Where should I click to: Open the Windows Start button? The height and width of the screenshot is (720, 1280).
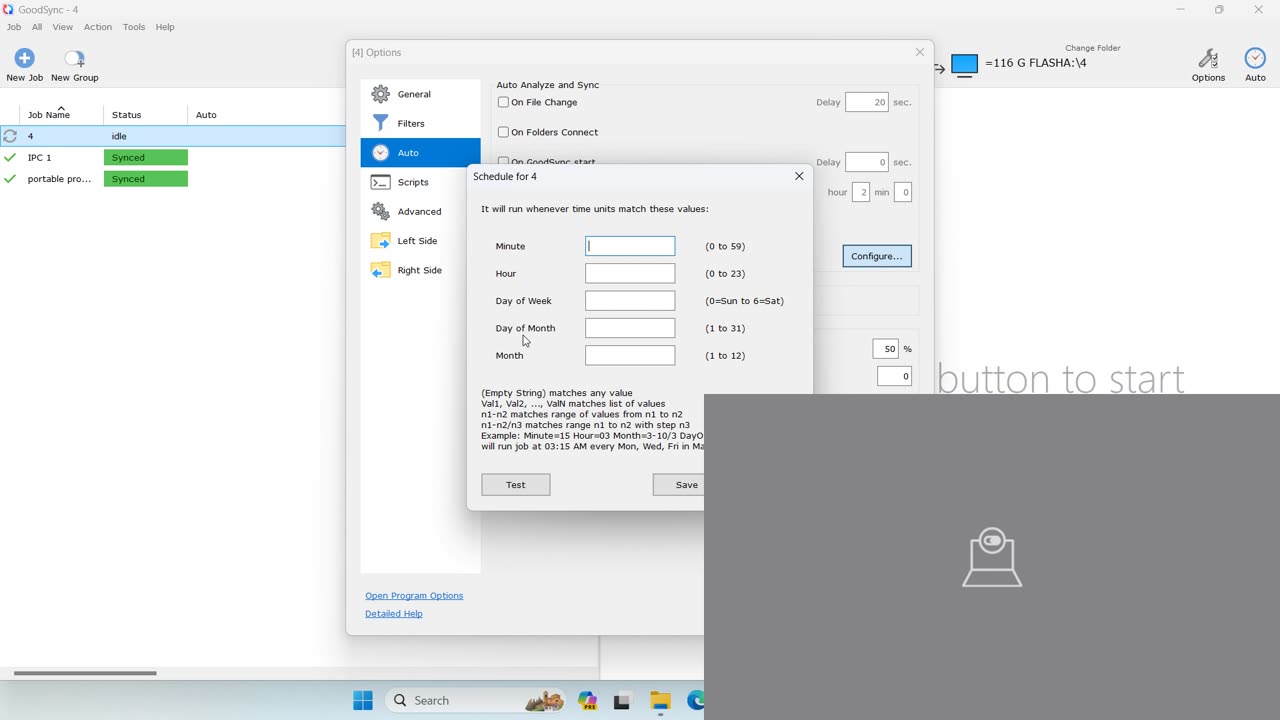point(363,700)
